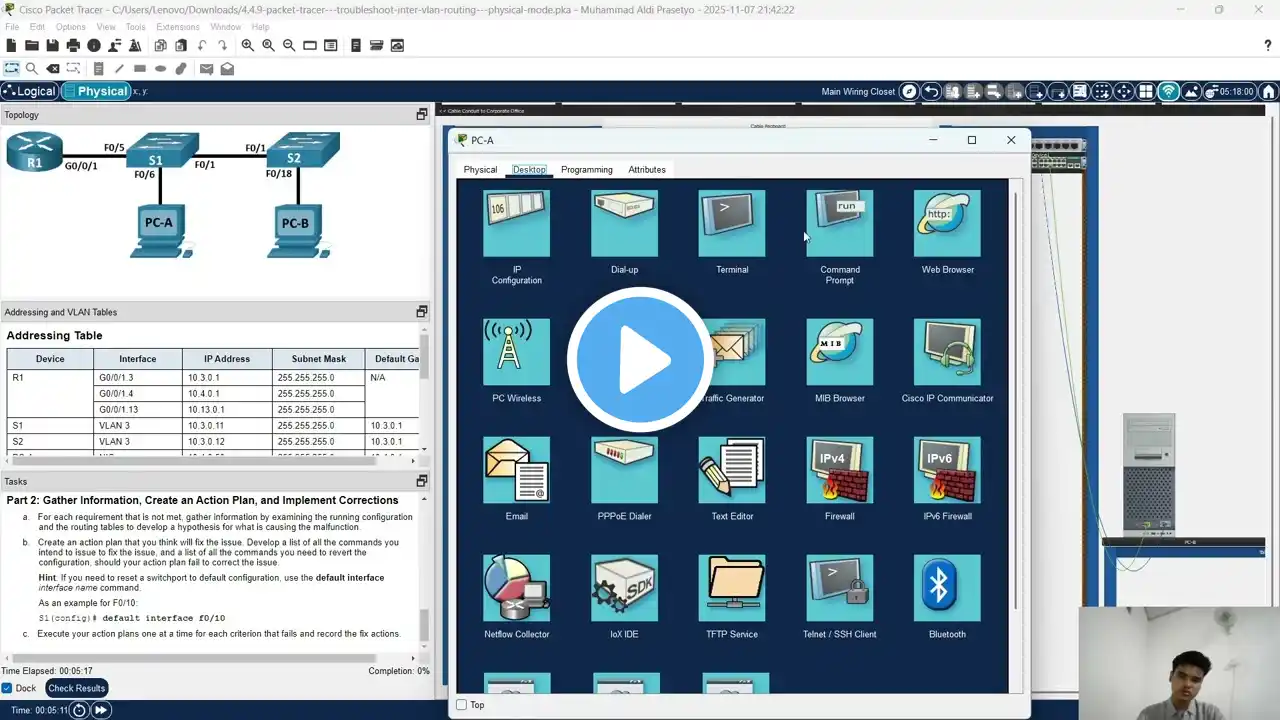Click the 05:18:00 time display button
Viewport: 1280px width, 720px height.
1230,91
